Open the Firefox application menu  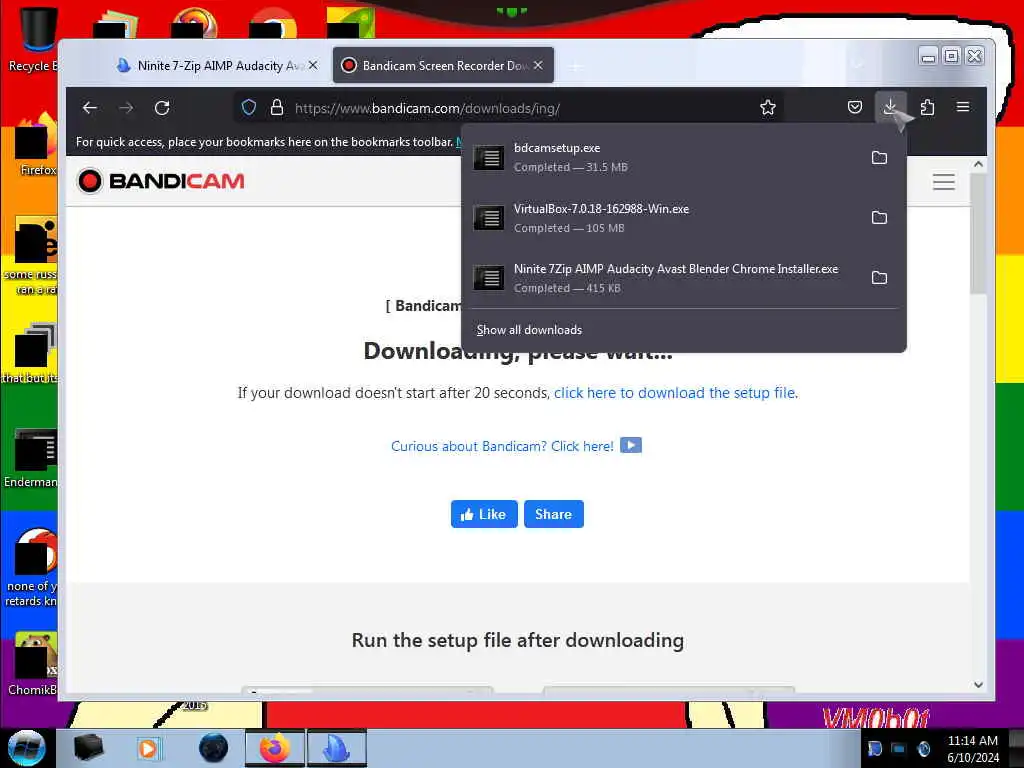tap(963, 107)
